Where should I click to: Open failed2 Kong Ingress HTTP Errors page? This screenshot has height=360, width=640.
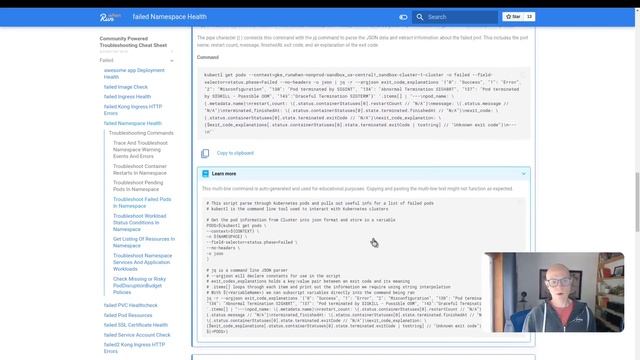[x=134, y=348]
